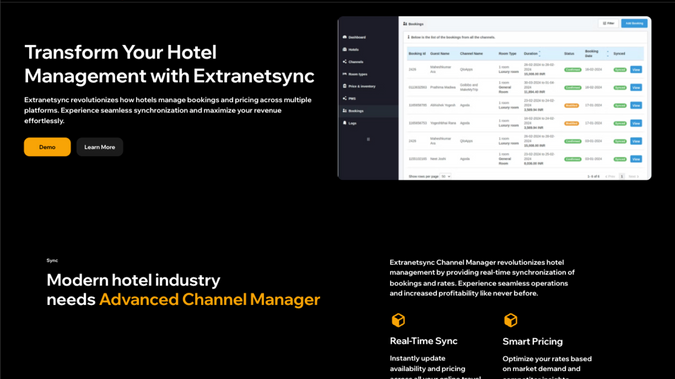Click the Synced badge in Prathima Madiwa row
675x379 pixels.
click(620, 87)
